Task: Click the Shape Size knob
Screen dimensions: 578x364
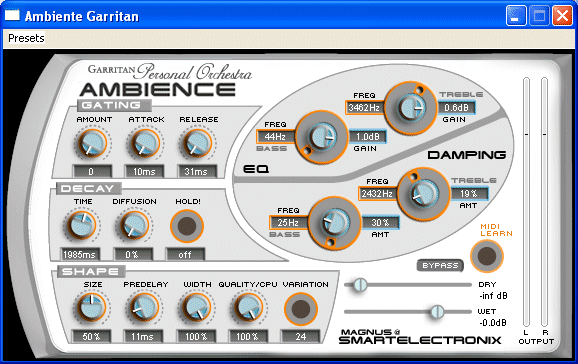Action: [x=91, y=308]
